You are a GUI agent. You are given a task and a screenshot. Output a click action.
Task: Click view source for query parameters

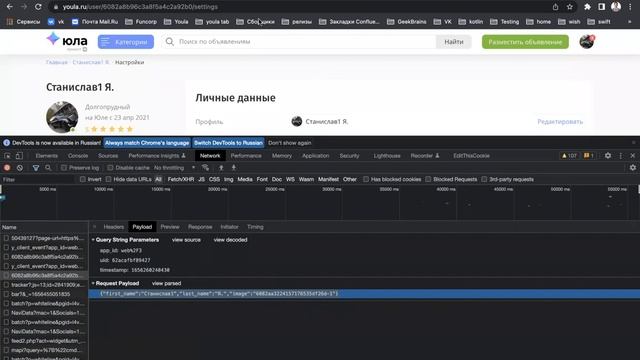point(186,240)
